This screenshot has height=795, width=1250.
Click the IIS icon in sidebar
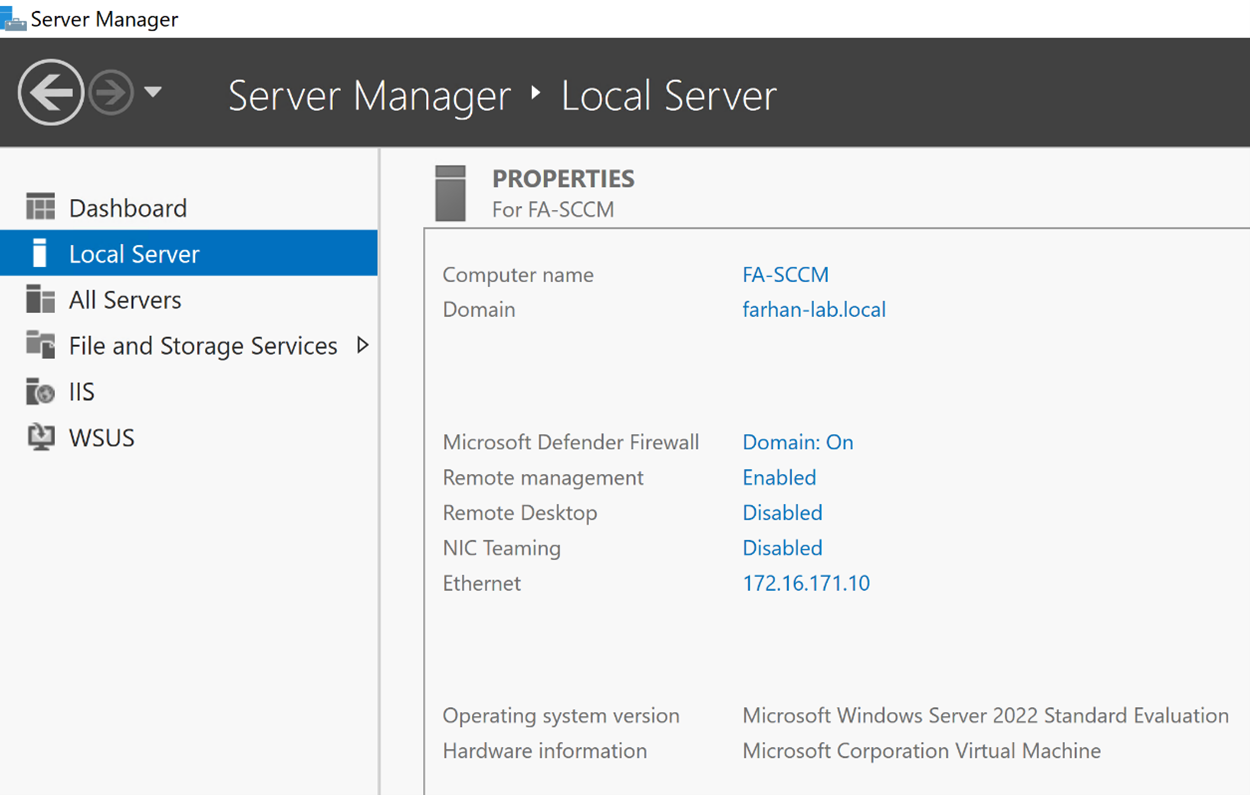coord(40,392)
